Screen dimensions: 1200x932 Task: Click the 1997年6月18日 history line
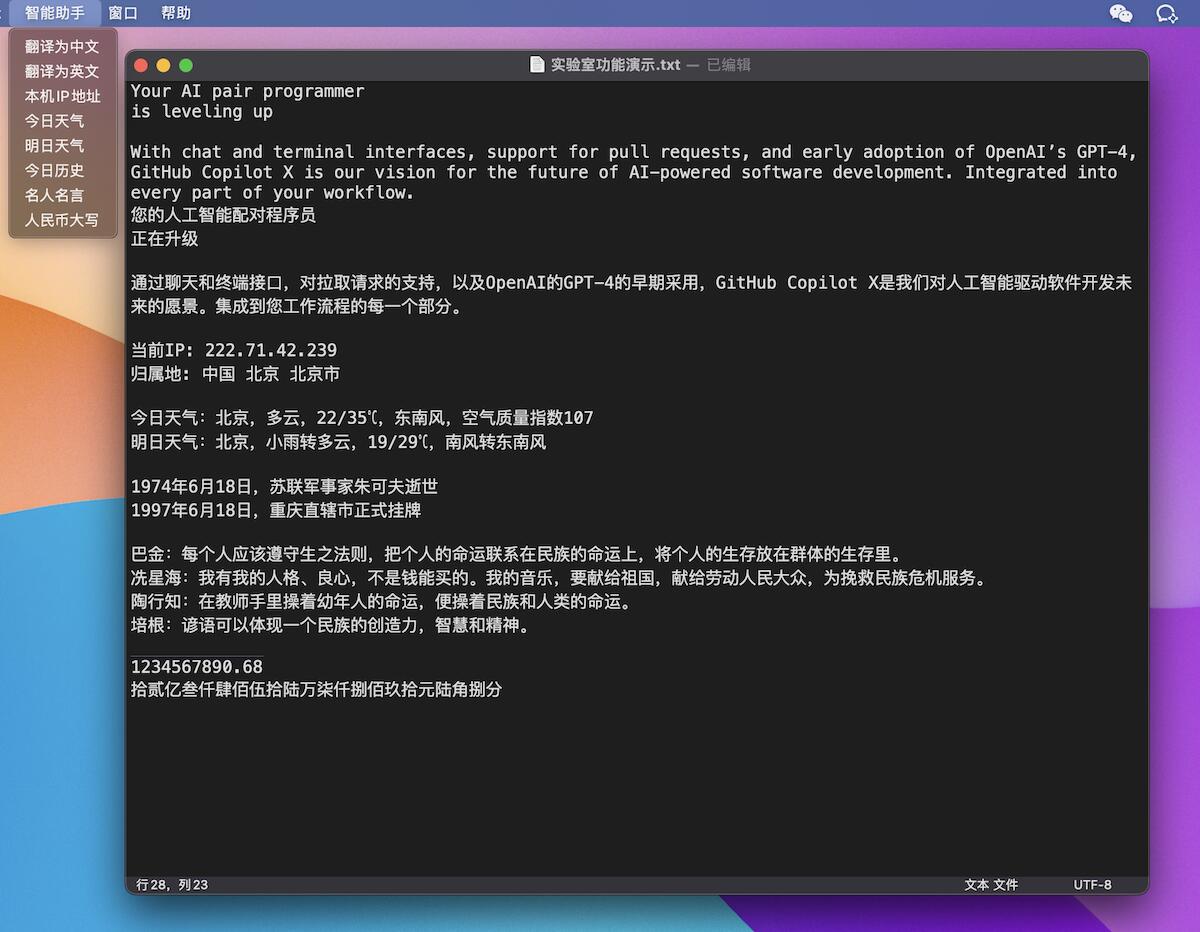(276, 511)
